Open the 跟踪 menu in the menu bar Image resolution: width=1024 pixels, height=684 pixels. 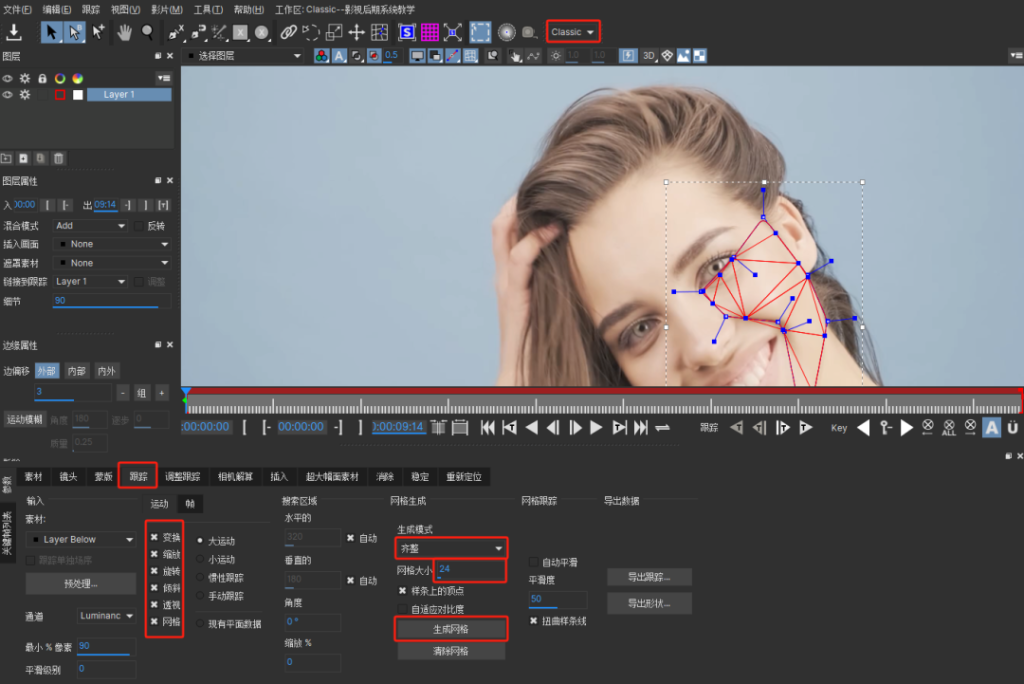[89, 9]
